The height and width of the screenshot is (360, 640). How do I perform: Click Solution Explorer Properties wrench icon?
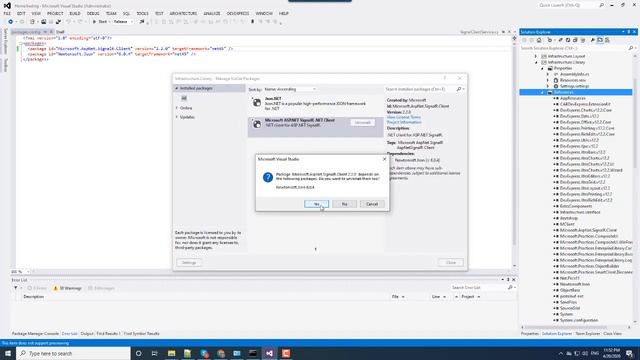click(x=593, y=40)
